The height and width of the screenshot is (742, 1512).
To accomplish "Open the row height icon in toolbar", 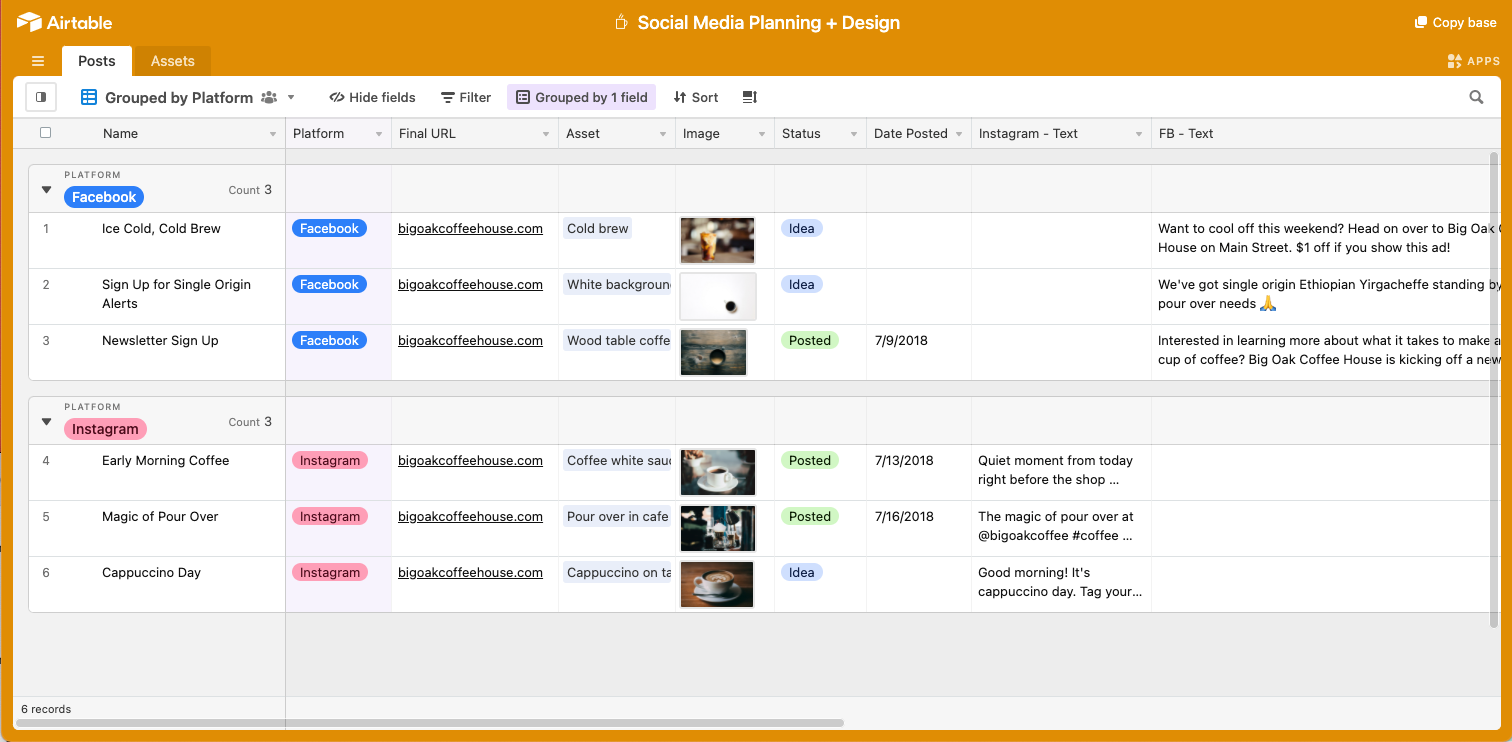I will click(x=750, y=97).
